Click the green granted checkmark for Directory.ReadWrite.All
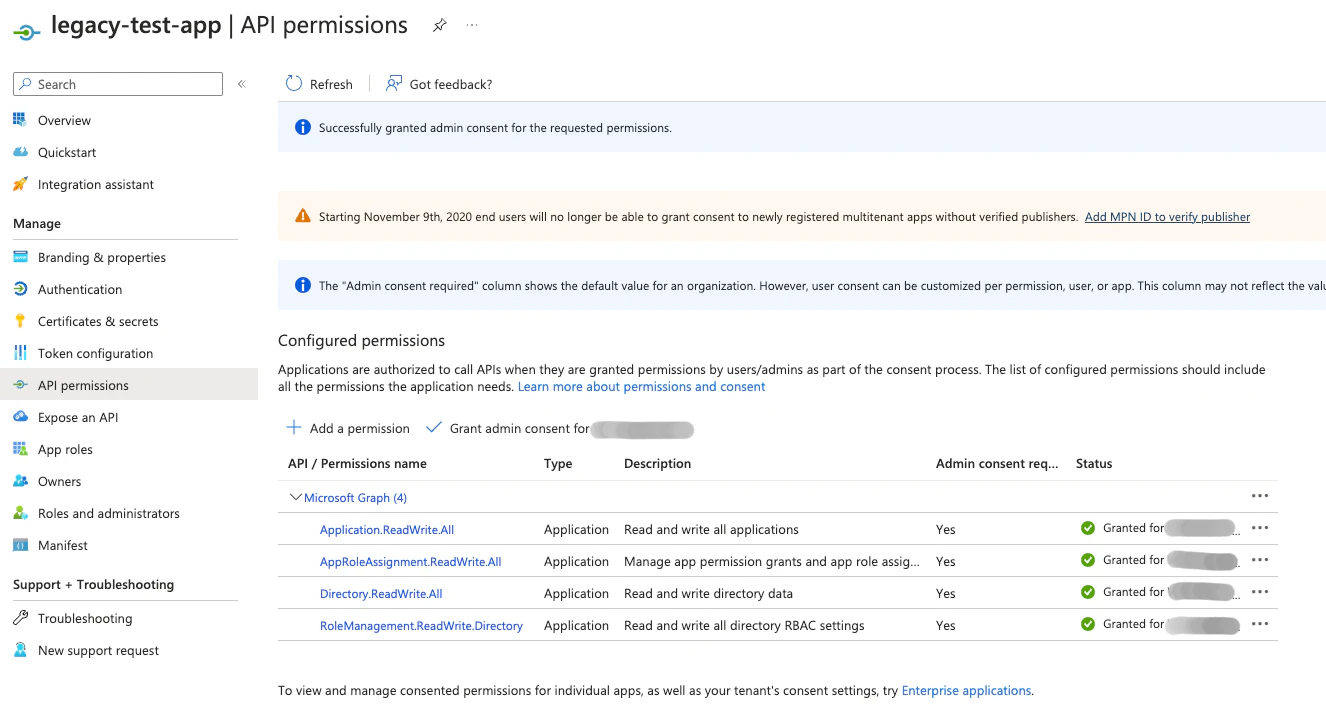The height and width of the screenshot is (709, 1326). (x=1088, y=592)
